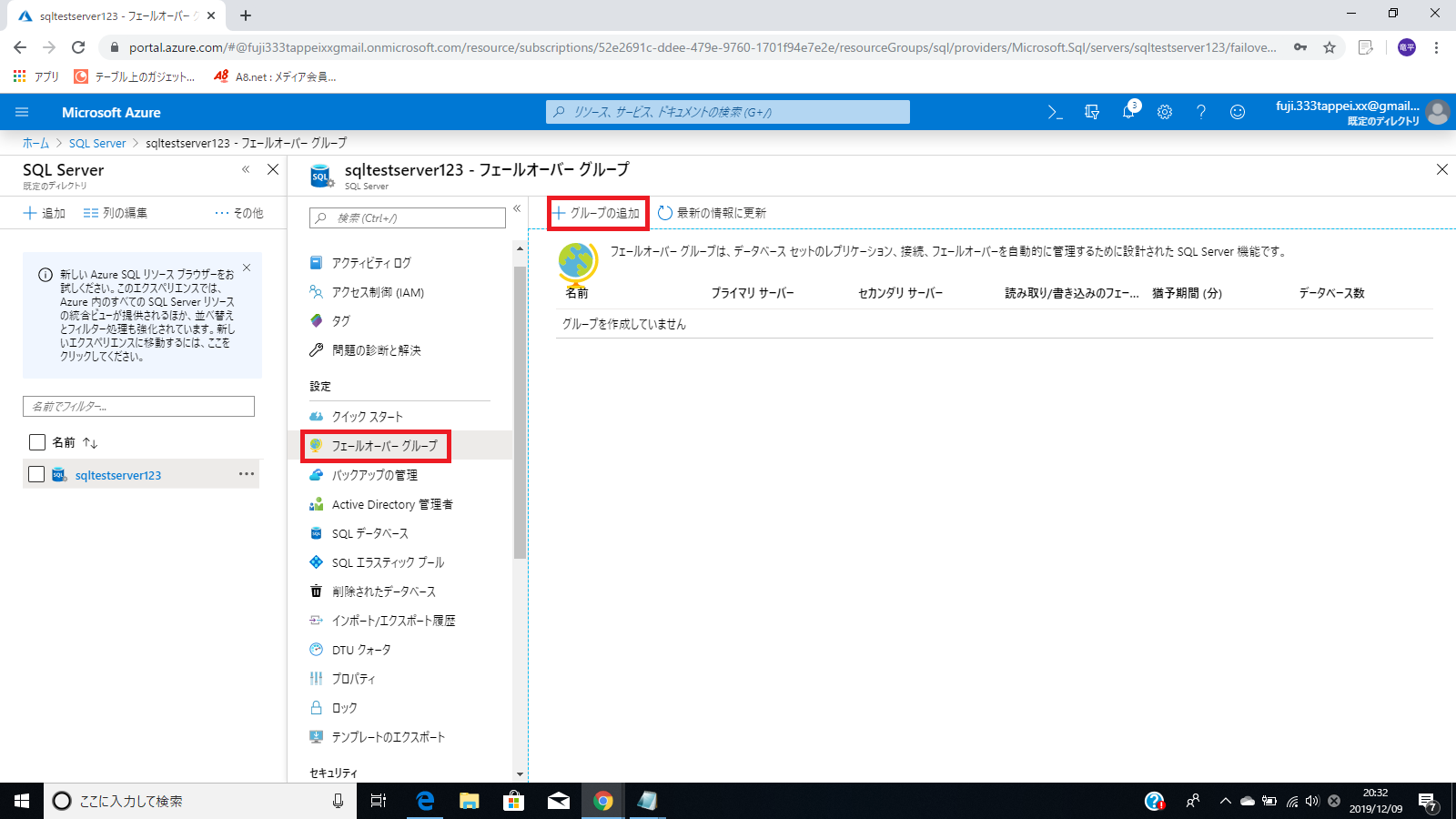
Task: Open the feedback smiley icon
Action: click(x=1238, y=112)
